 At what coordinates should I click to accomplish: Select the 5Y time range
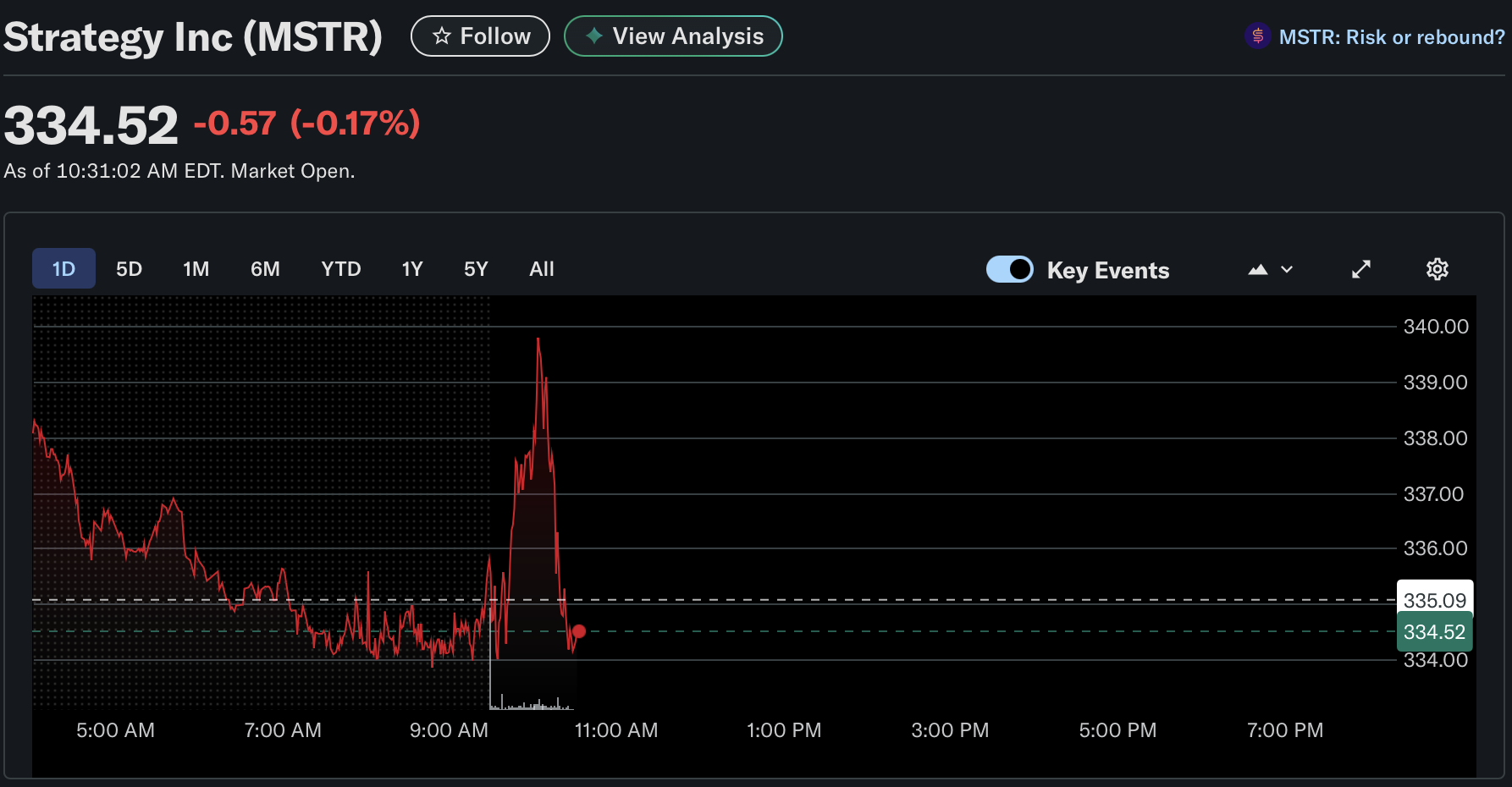(x=476, y=269)
